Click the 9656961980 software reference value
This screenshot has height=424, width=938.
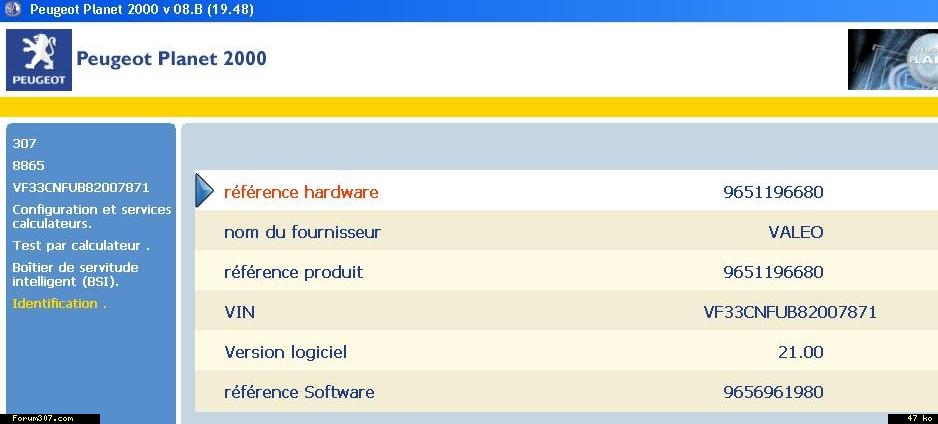773,392
